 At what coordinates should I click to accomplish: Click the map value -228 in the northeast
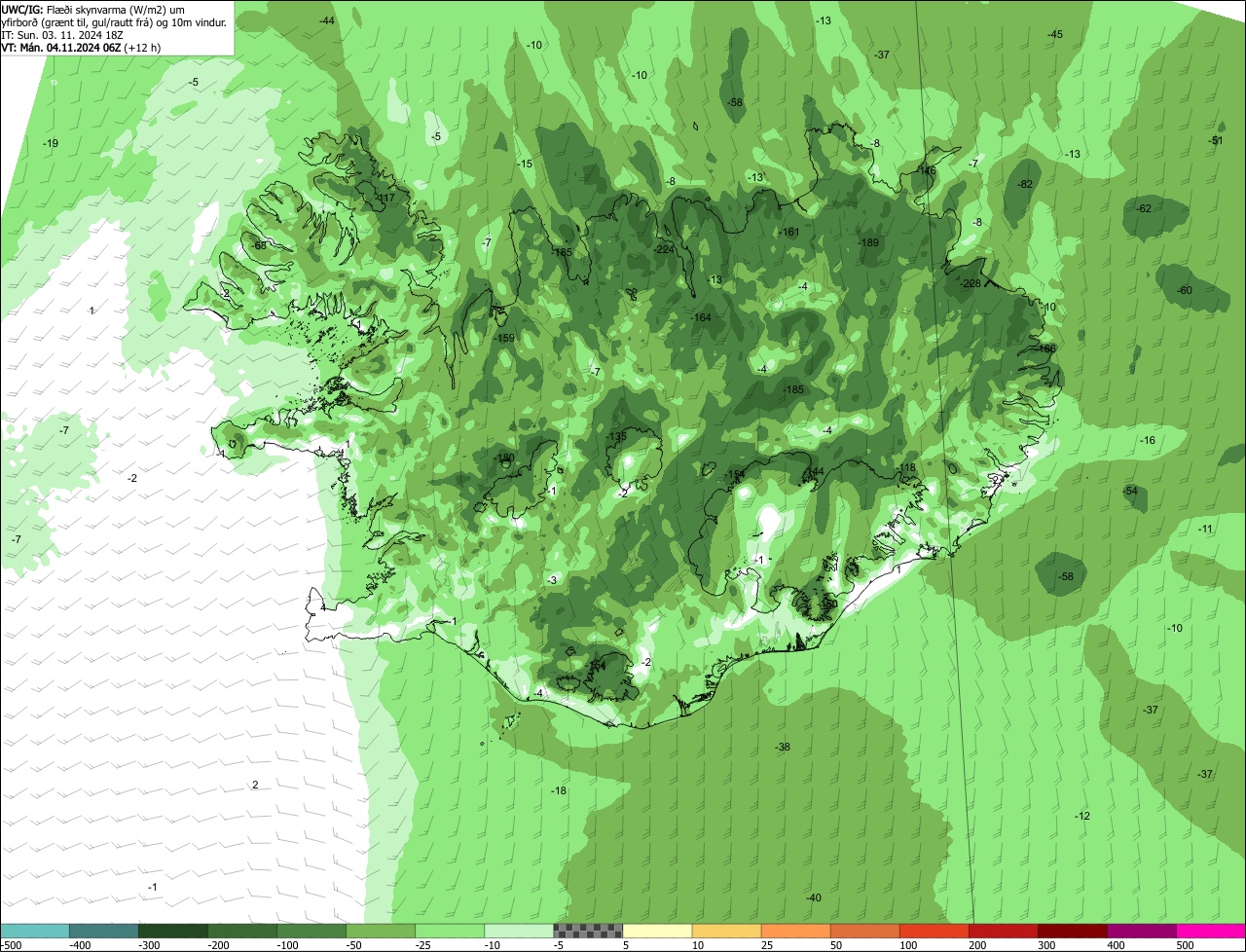971,283
